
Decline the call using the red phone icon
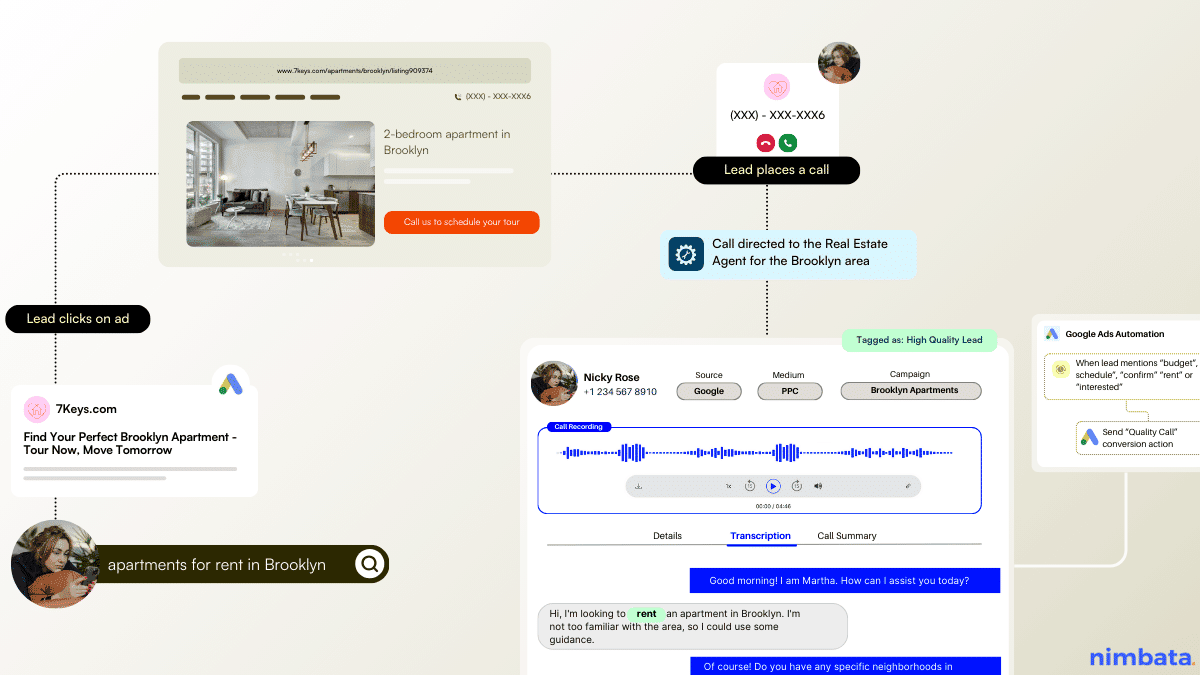coord(764,143)
